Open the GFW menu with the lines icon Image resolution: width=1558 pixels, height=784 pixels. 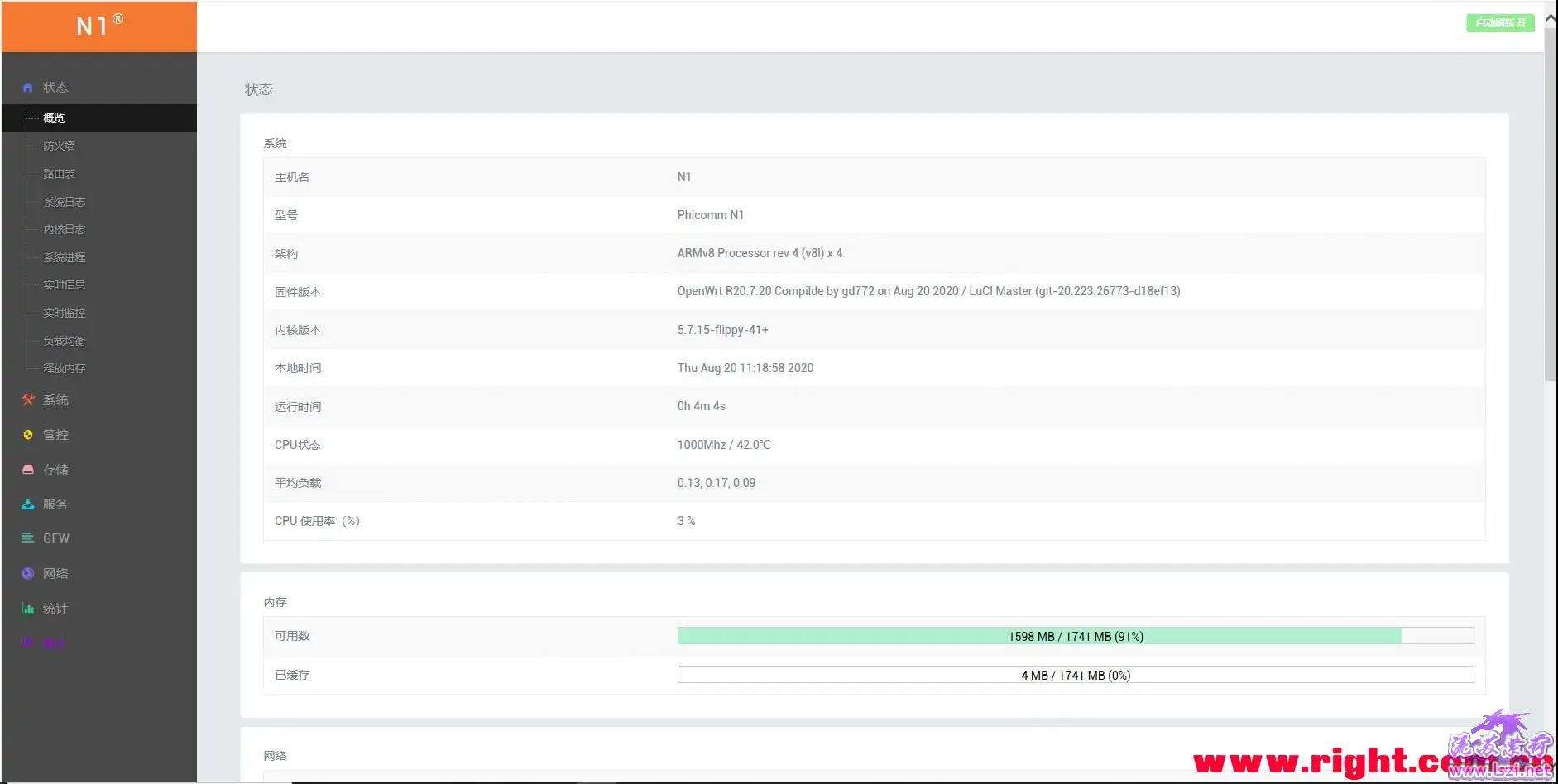[46, 538]
